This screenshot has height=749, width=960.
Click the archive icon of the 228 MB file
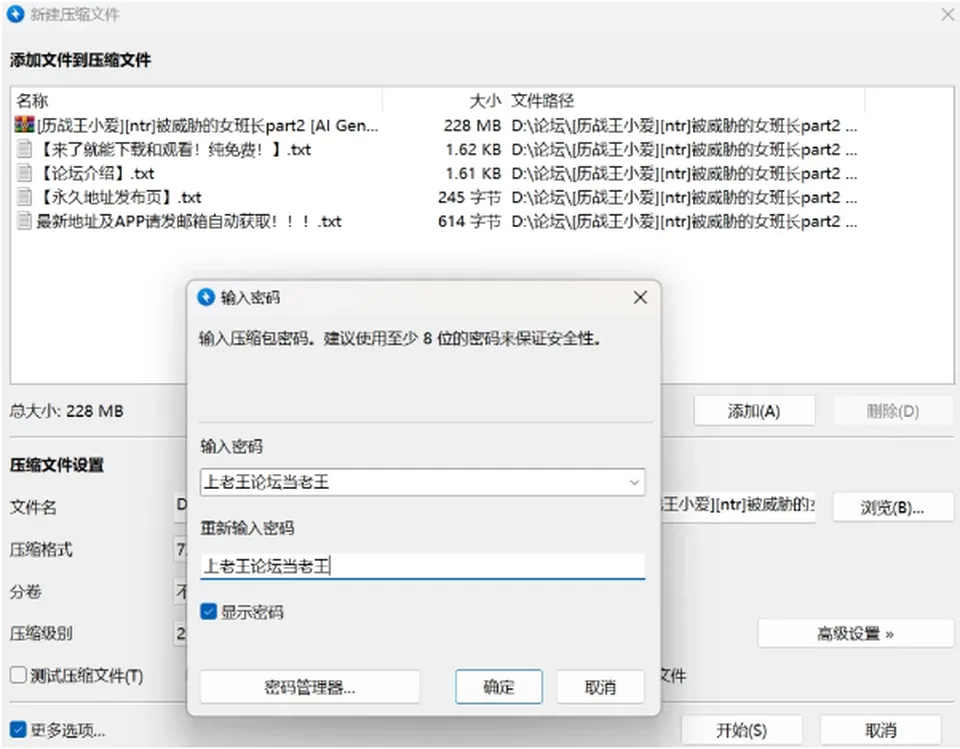[x=24, y=125]
